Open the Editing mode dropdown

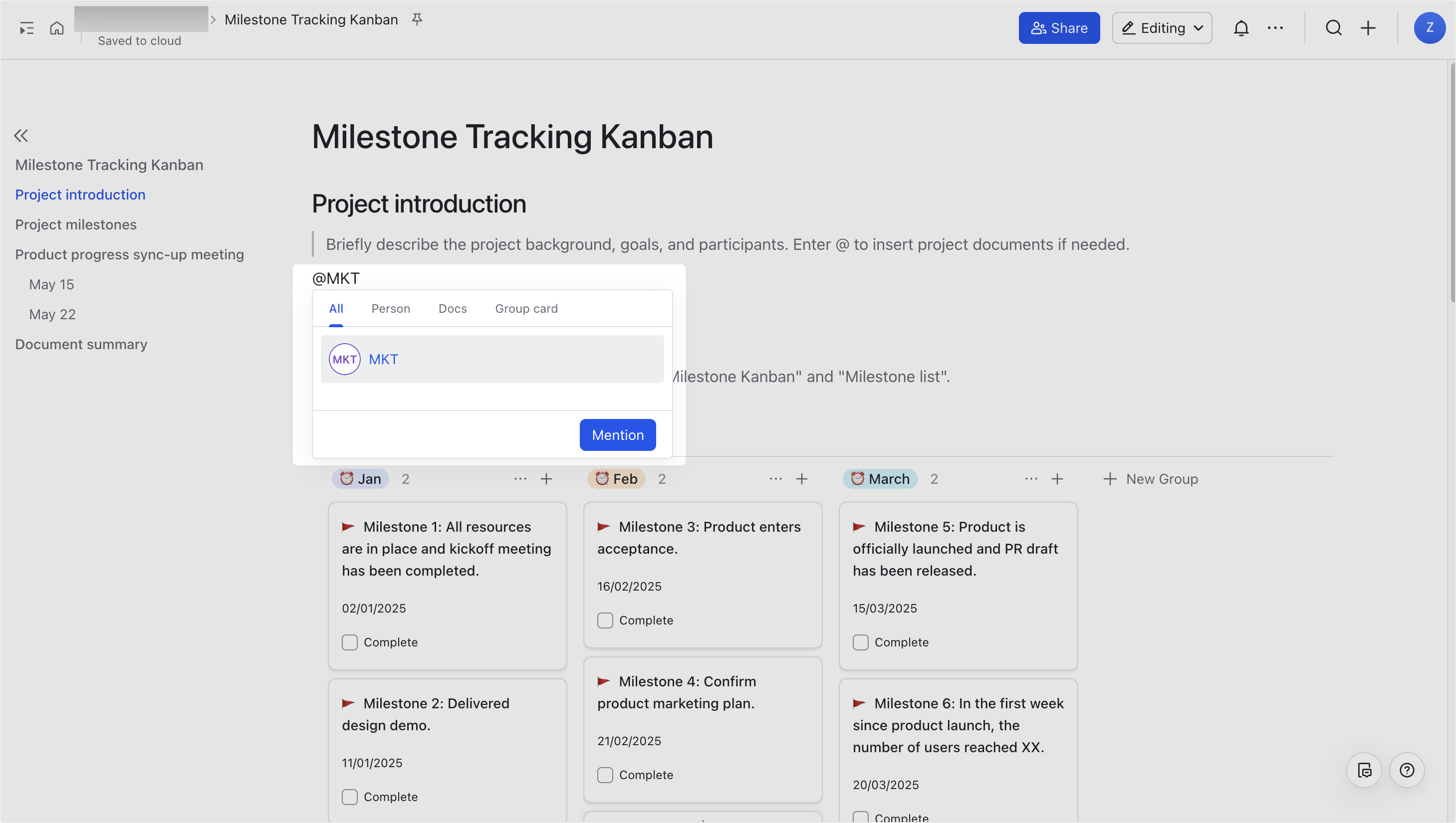click(1162, 28)
